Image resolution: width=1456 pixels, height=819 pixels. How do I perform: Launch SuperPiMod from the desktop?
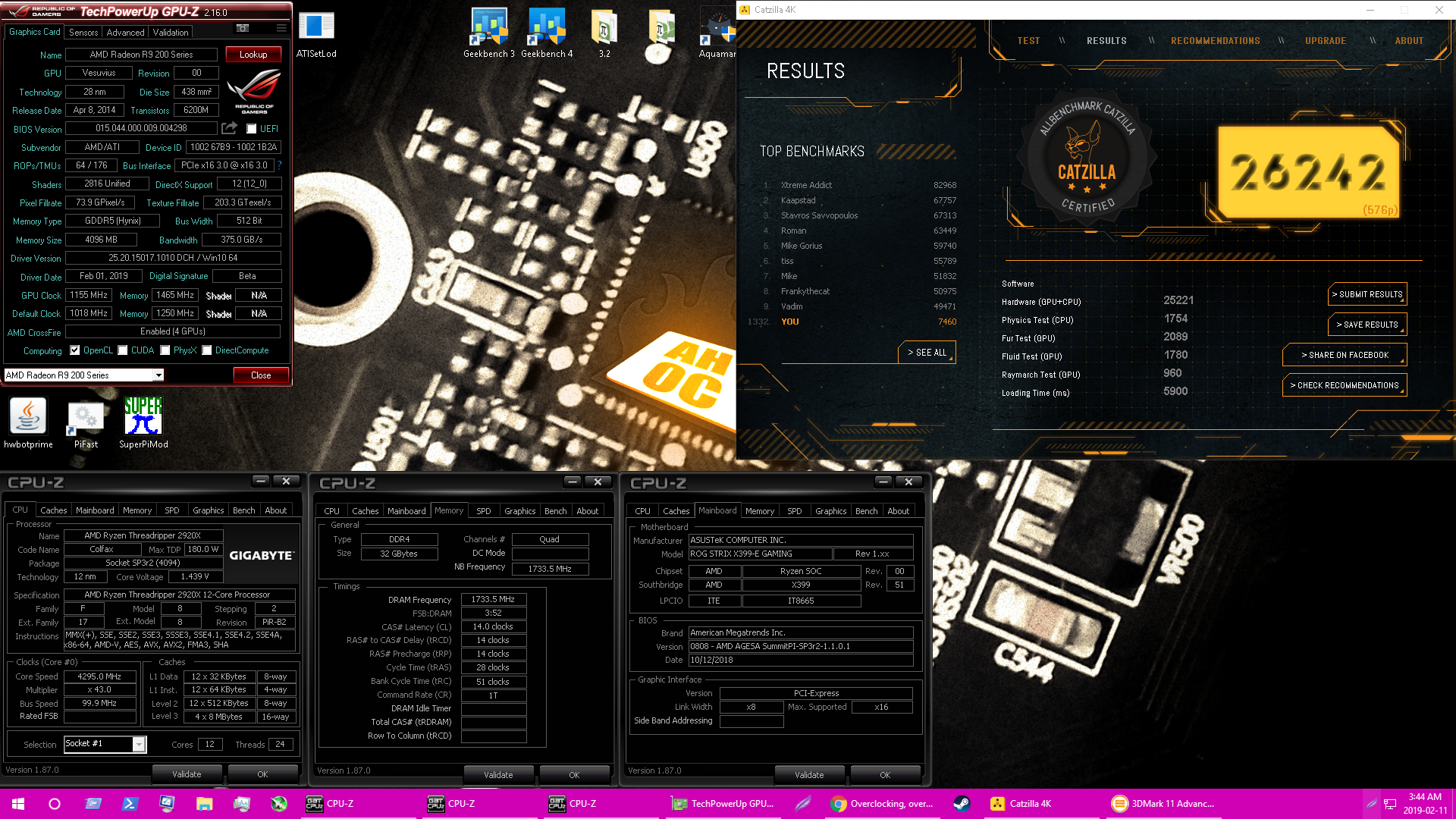coord(143,423)
